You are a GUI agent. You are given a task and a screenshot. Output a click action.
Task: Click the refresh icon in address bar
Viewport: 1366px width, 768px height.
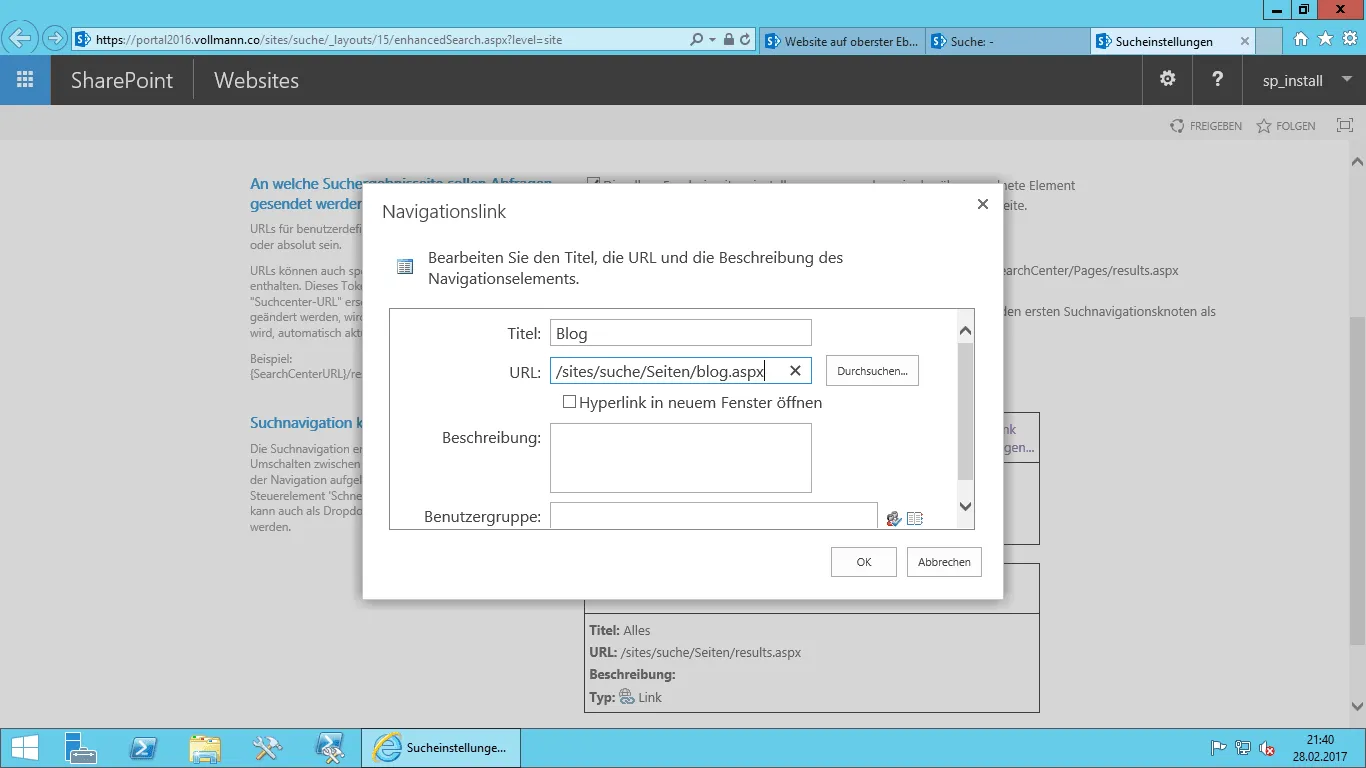click(x=745, y=40)
